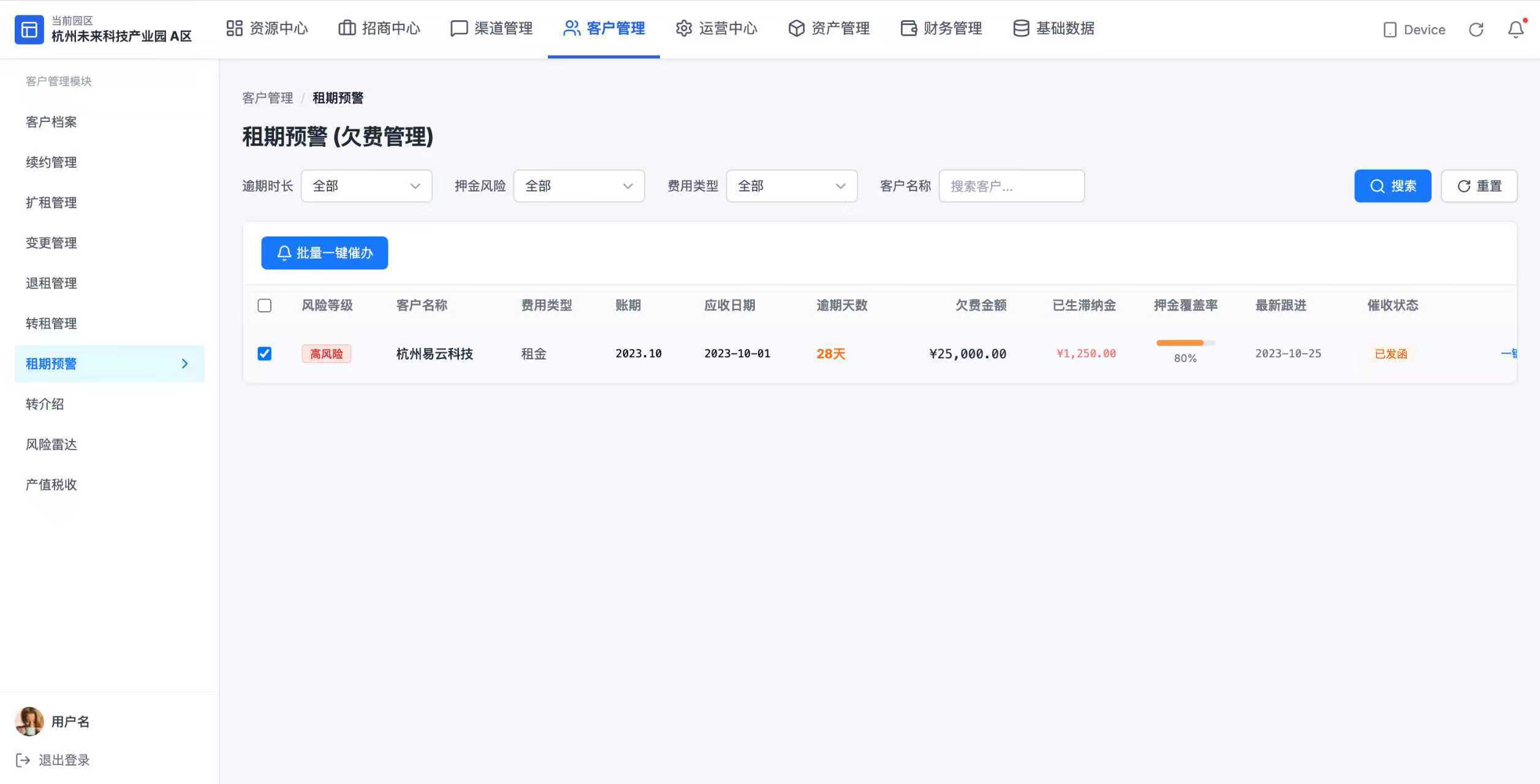Open the 费用类型 dropdown
1540x784 pixels.
point(791,186)
